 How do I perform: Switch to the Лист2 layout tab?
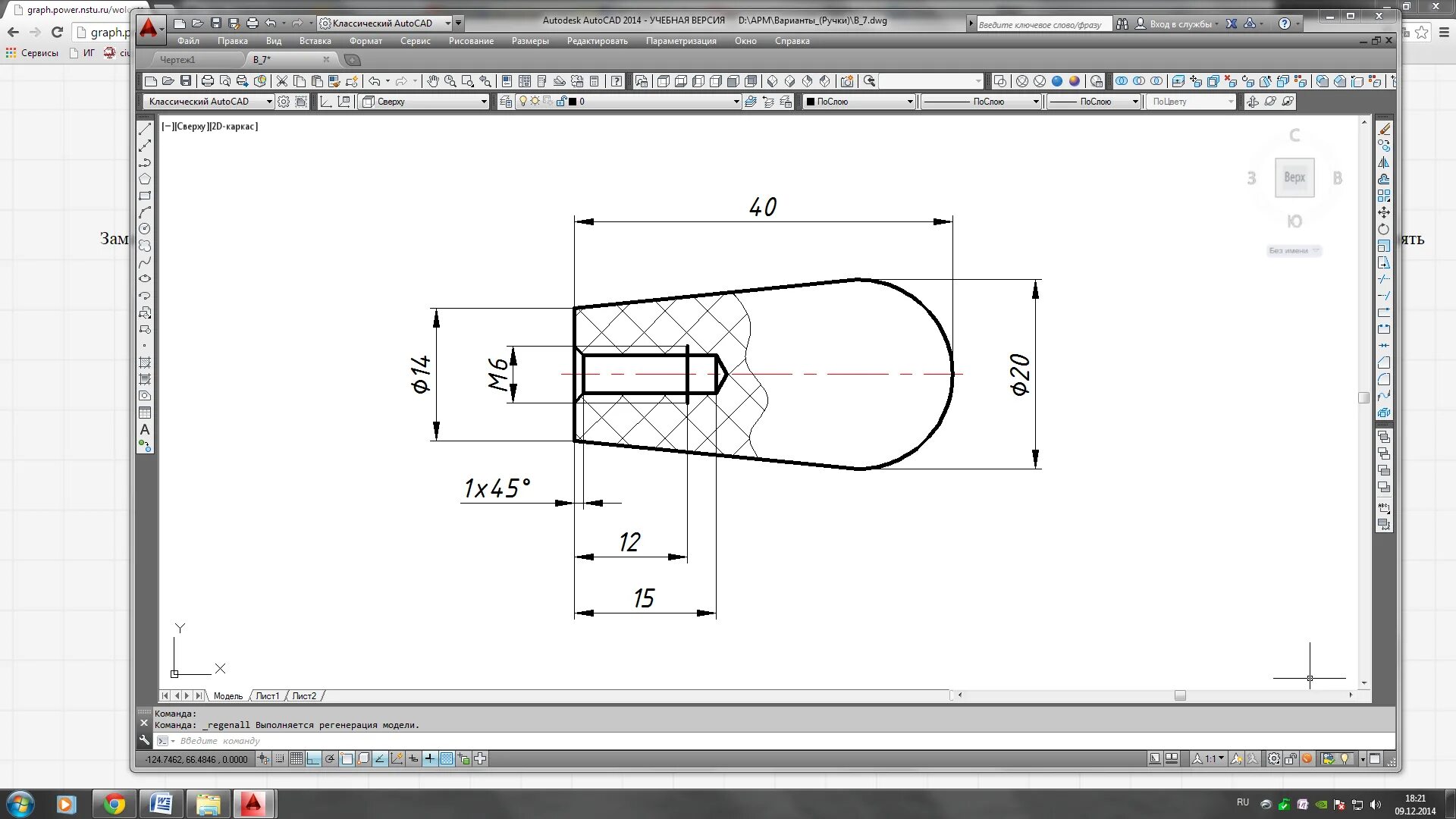click(304, 696)
